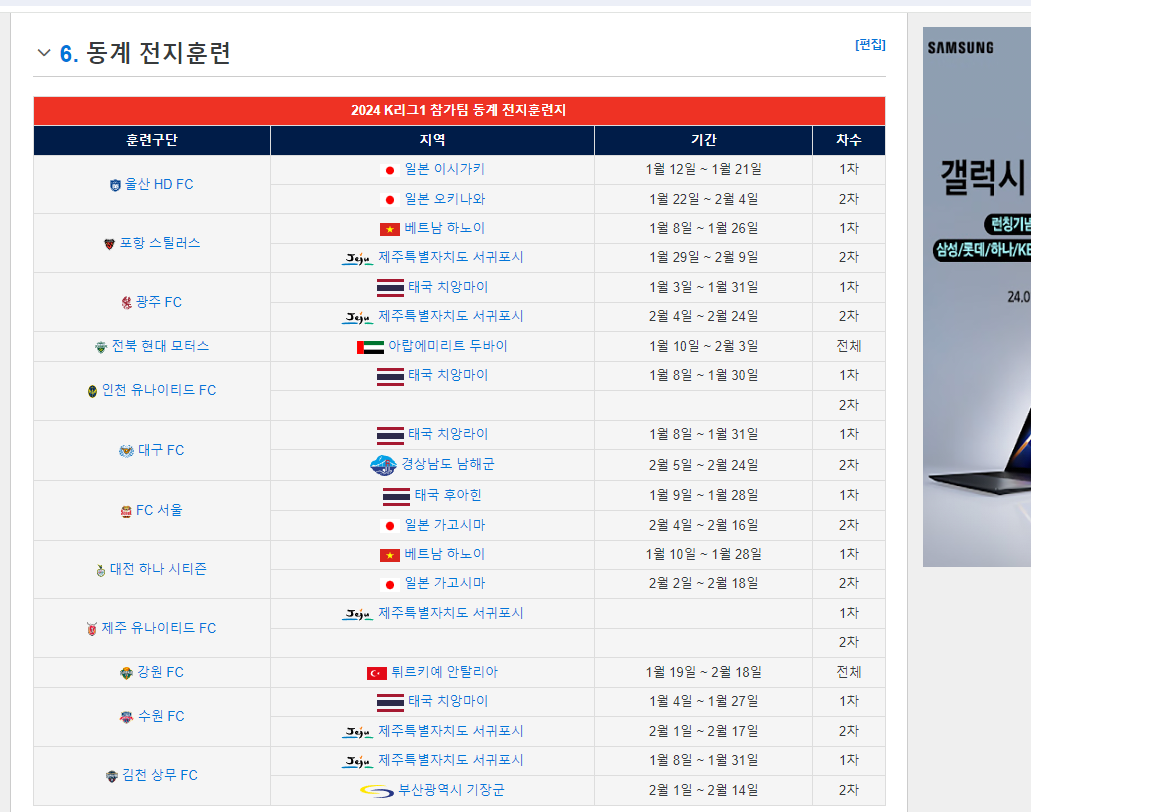Click the 훈련구단 column header

point(152,140)
